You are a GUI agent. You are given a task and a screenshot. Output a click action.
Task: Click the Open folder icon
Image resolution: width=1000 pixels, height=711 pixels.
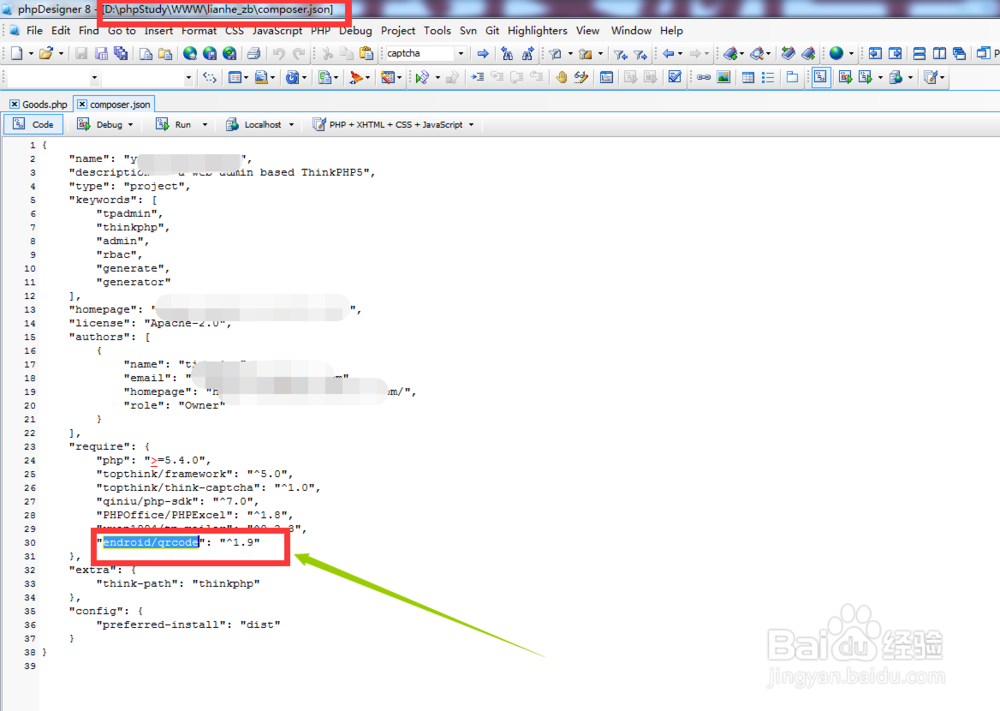[x=45, y=54]
